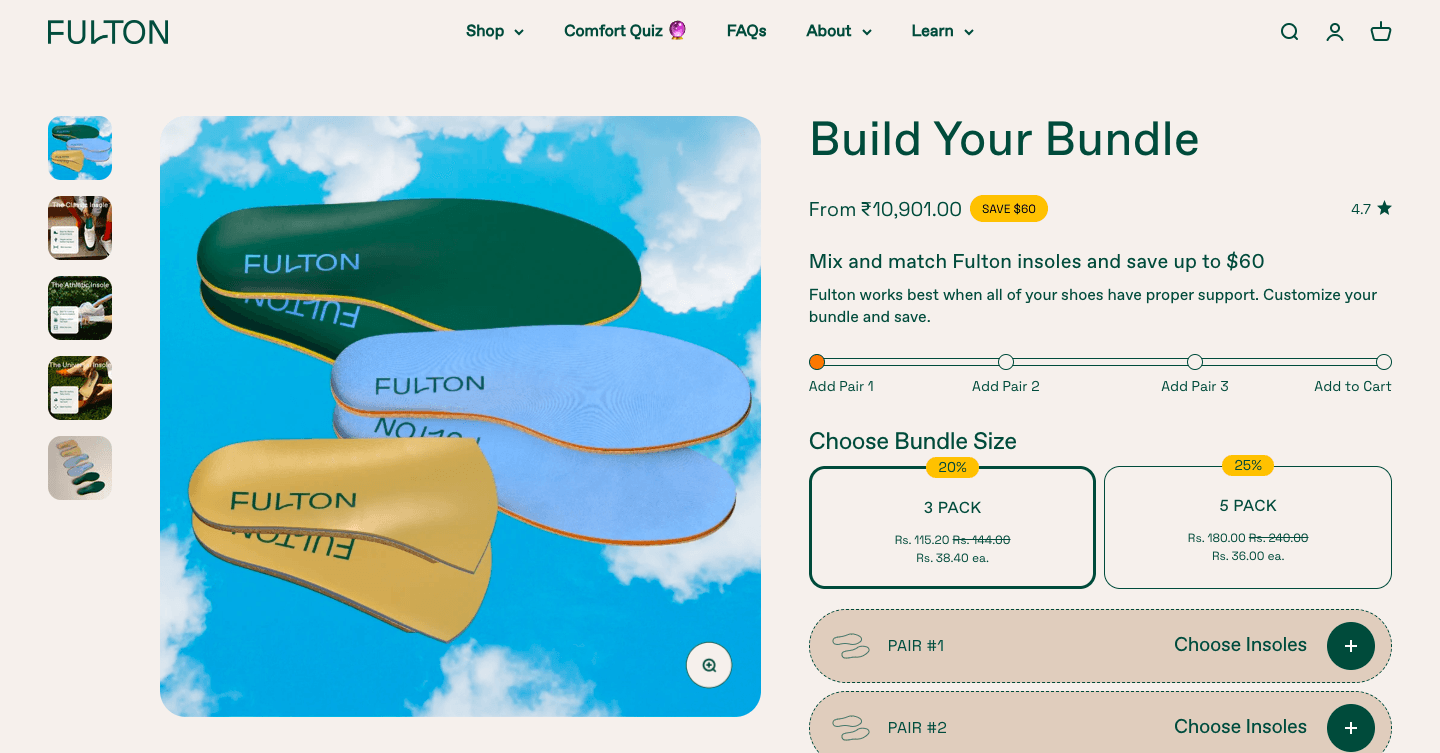Click the Add Pair 2 progress step dot
Screen dimensions: 1440x753
coord(1006,362)
